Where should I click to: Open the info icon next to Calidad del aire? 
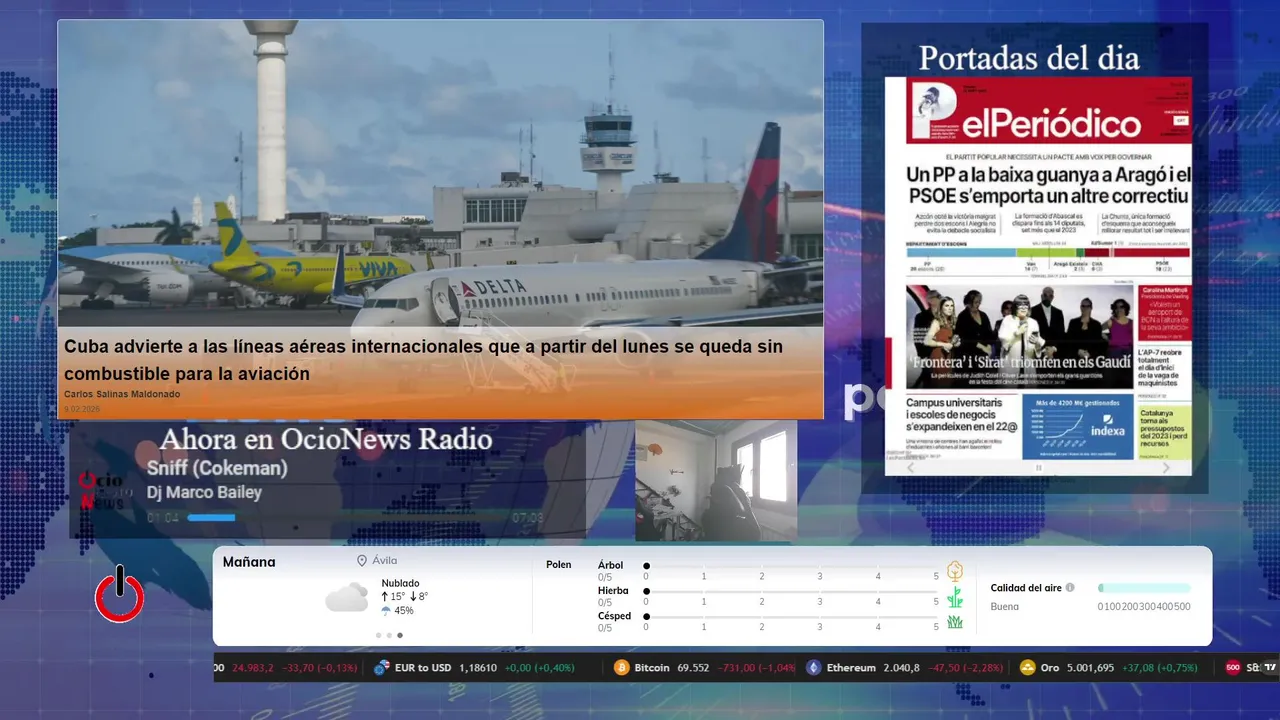pos(1070,588)
